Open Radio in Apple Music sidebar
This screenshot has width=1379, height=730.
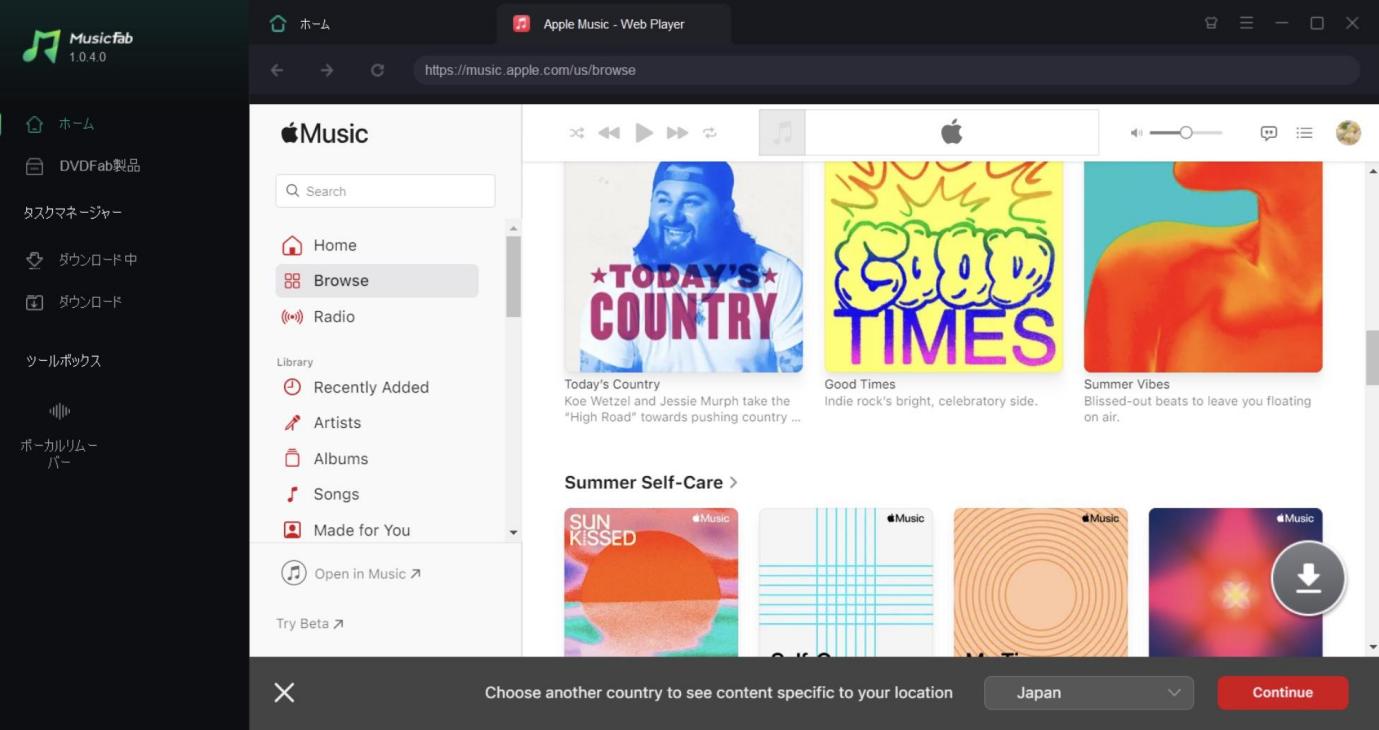coord(376,317)
